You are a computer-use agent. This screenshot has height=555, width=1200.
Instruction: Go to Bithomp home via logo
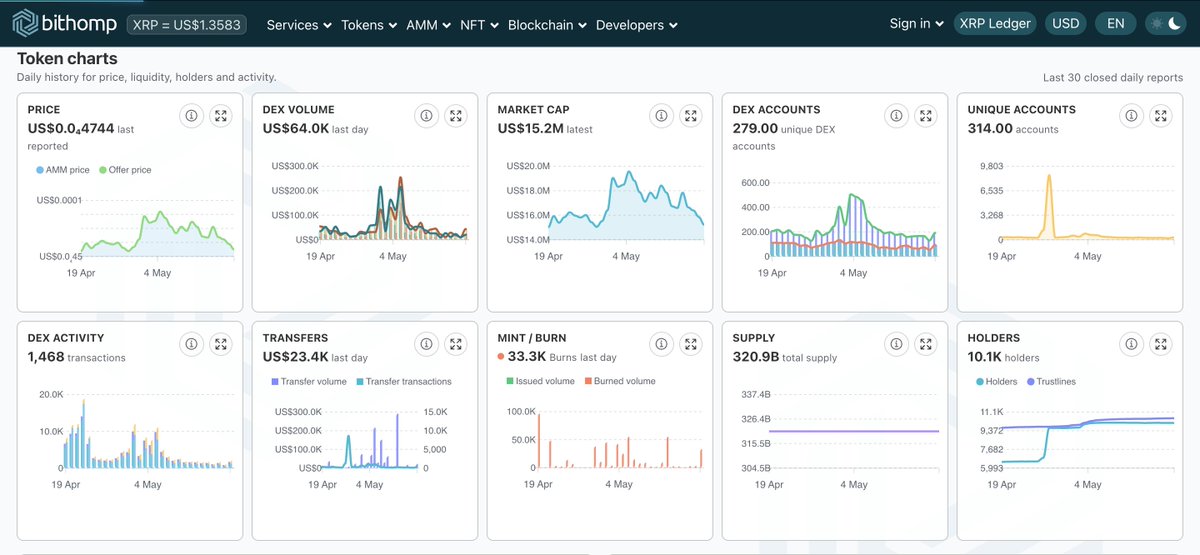pyautogui.click(x=64, y=23)
